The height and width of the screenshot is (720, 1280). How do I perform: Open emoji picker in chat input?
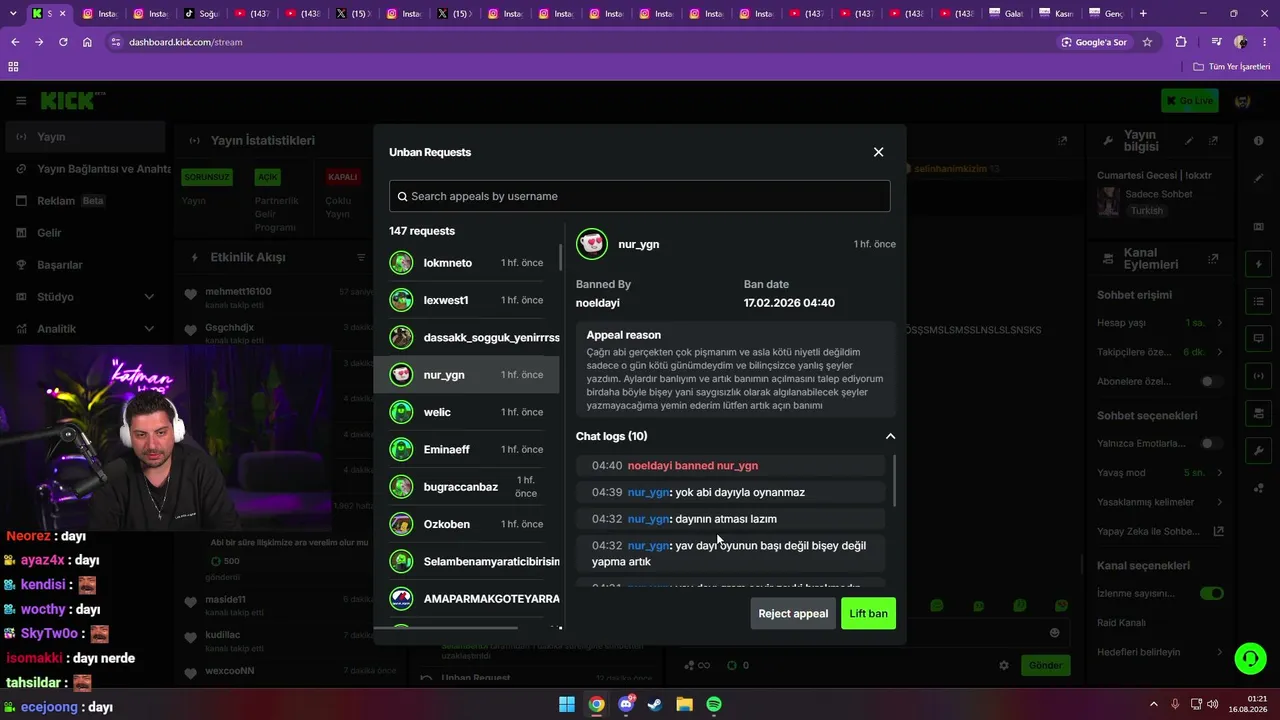[1054, 632]
